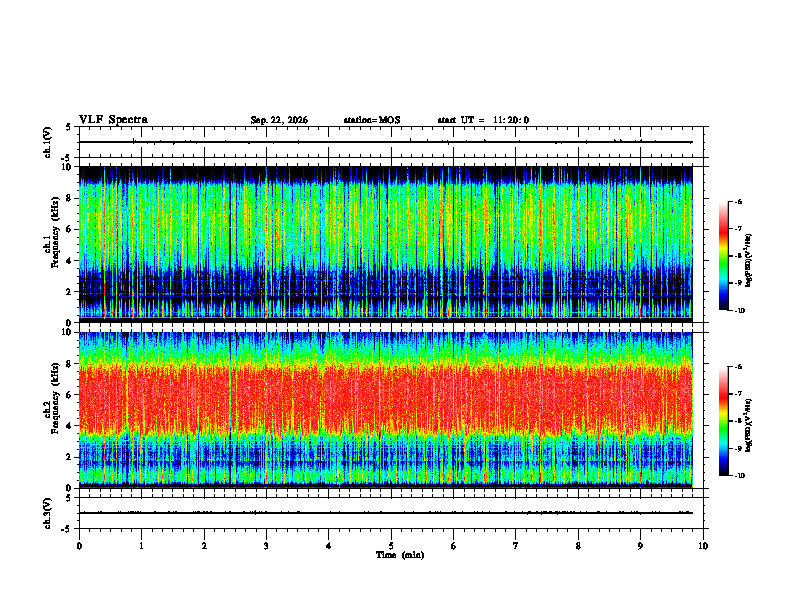Click the -9 label on ch.2 color bar
The image size is (792, 612).
(738, 448)
